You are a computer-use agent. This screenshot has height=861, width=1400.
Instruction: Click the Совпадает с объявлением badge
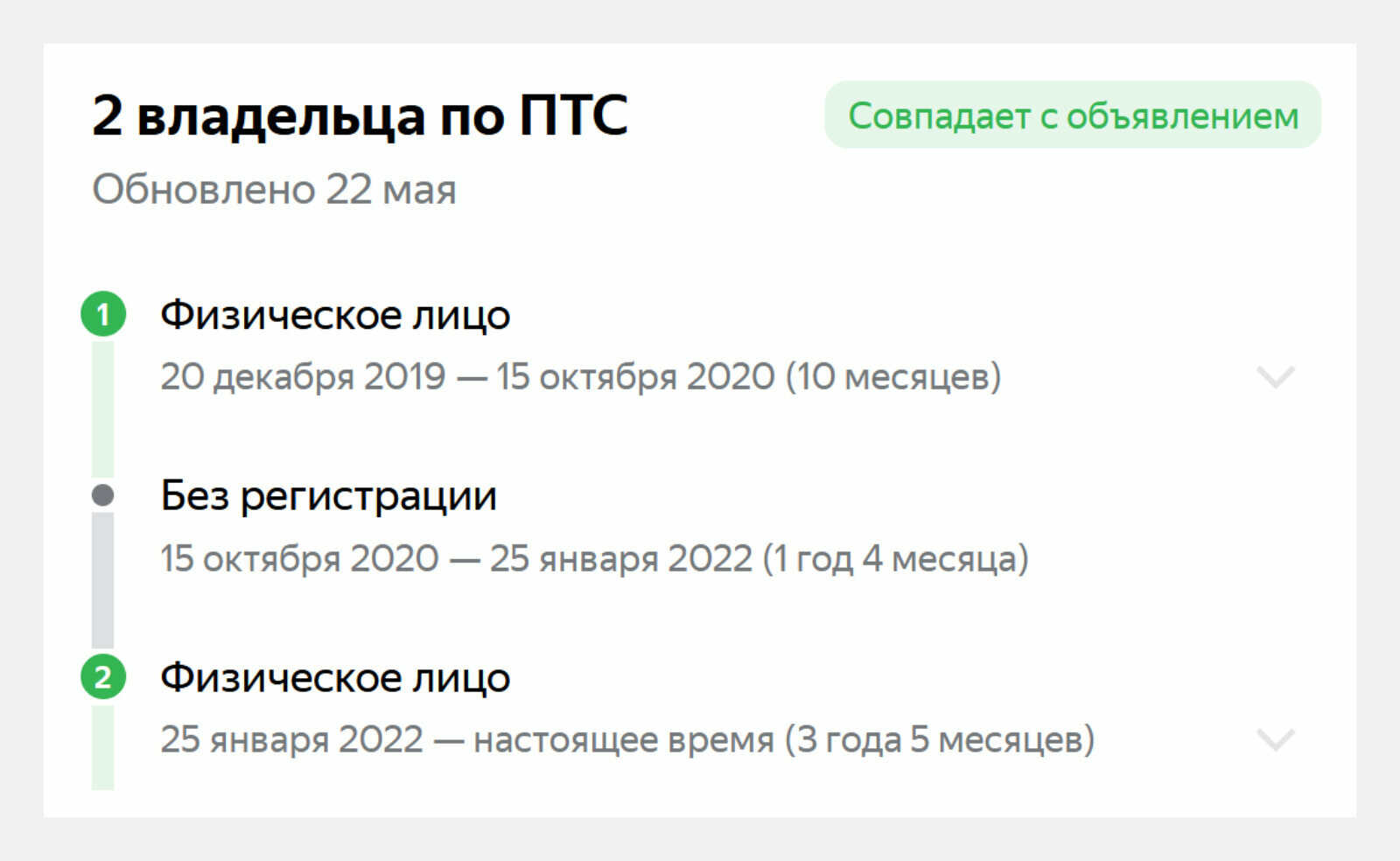(x=1073, y=115)
